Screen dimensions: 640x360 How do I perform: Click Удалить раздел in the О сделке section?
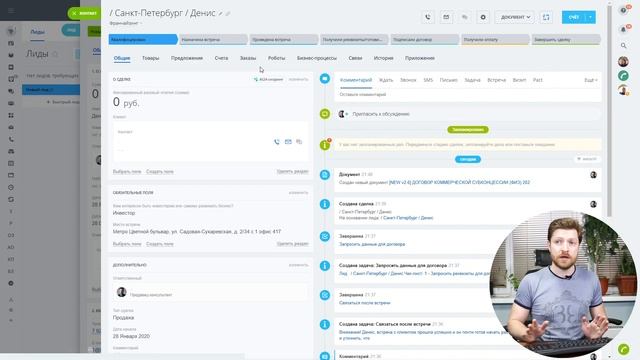pyautogui.click(x=293, y=171)
